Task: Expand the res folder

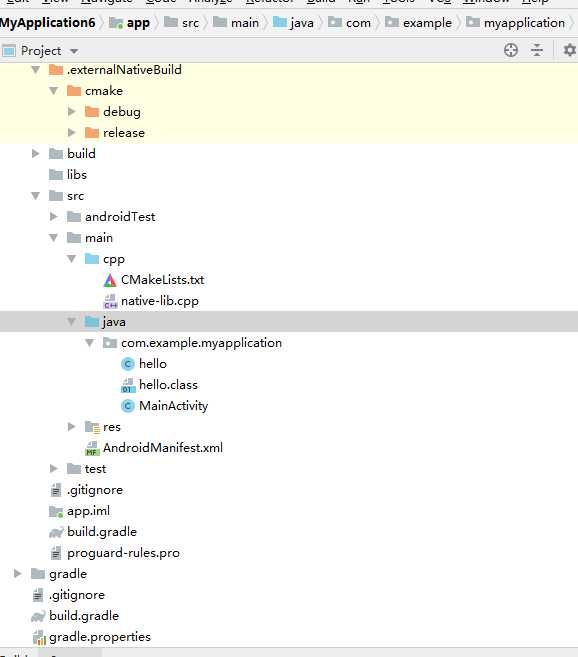Action: pos(72,427)
